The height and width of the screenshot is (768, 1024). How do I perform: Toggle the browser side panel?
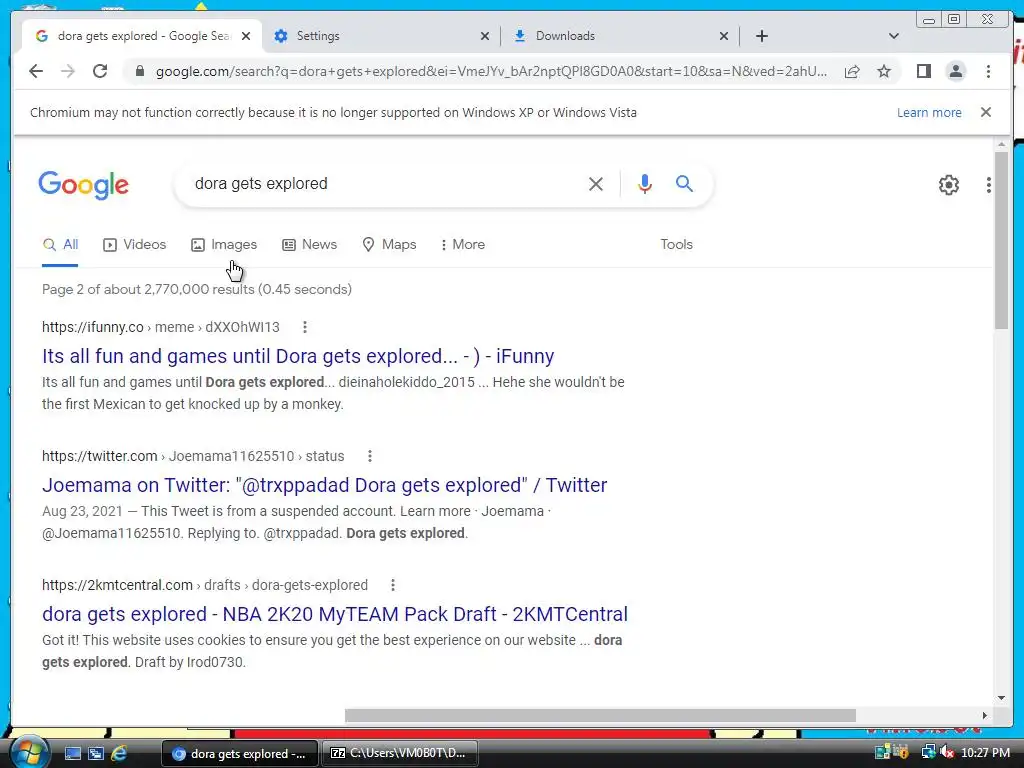pyautogui.click(x=923, y=71)
